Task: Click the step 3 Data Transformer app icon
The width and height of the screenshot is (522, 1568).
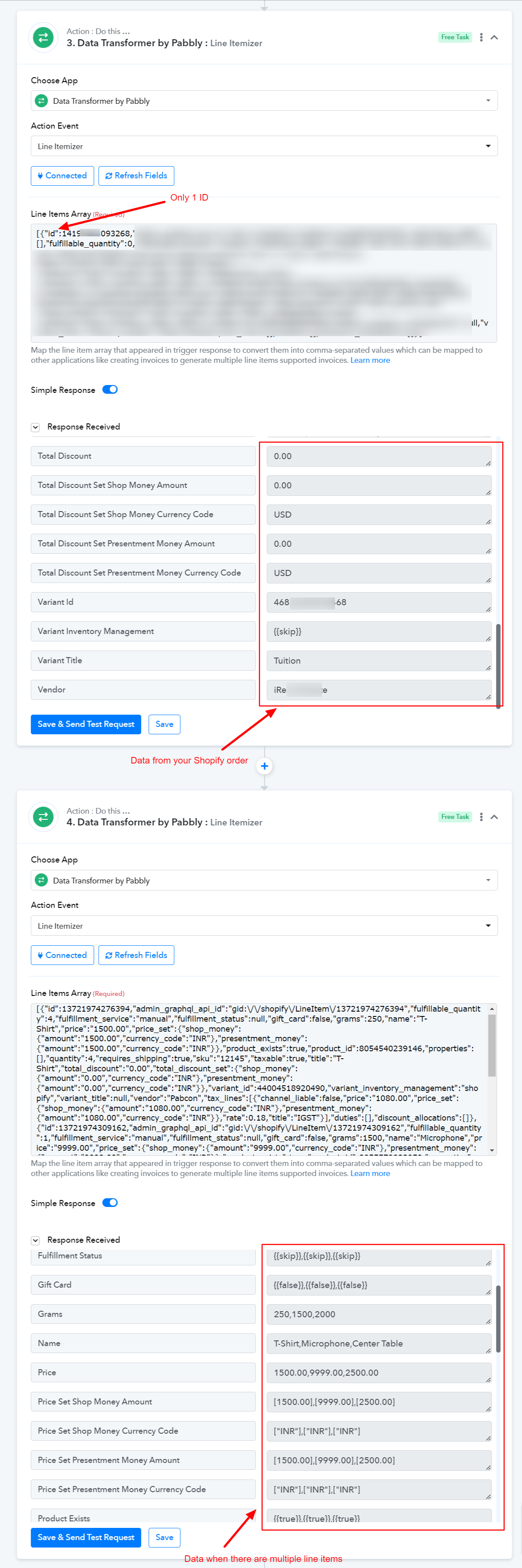Action: pos(43,38)
